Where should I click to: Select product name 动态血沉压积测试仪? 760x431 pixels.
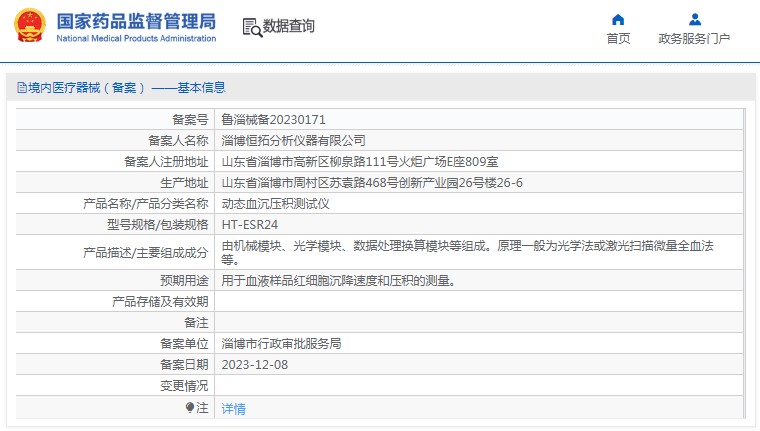coord(275,204)
